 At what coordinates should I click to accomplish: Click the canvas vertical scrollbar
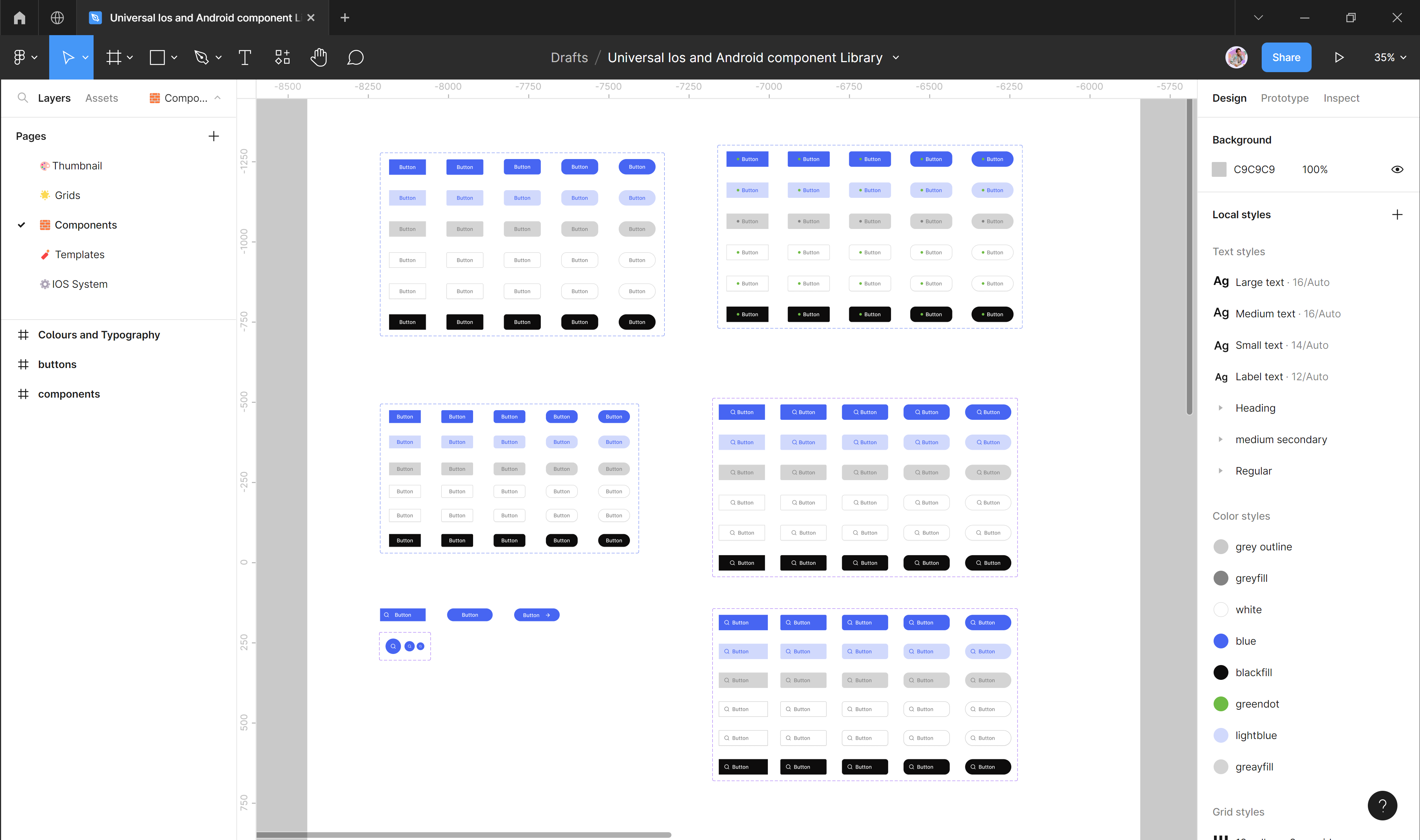pyautogui.click(x=1189, y=257)
